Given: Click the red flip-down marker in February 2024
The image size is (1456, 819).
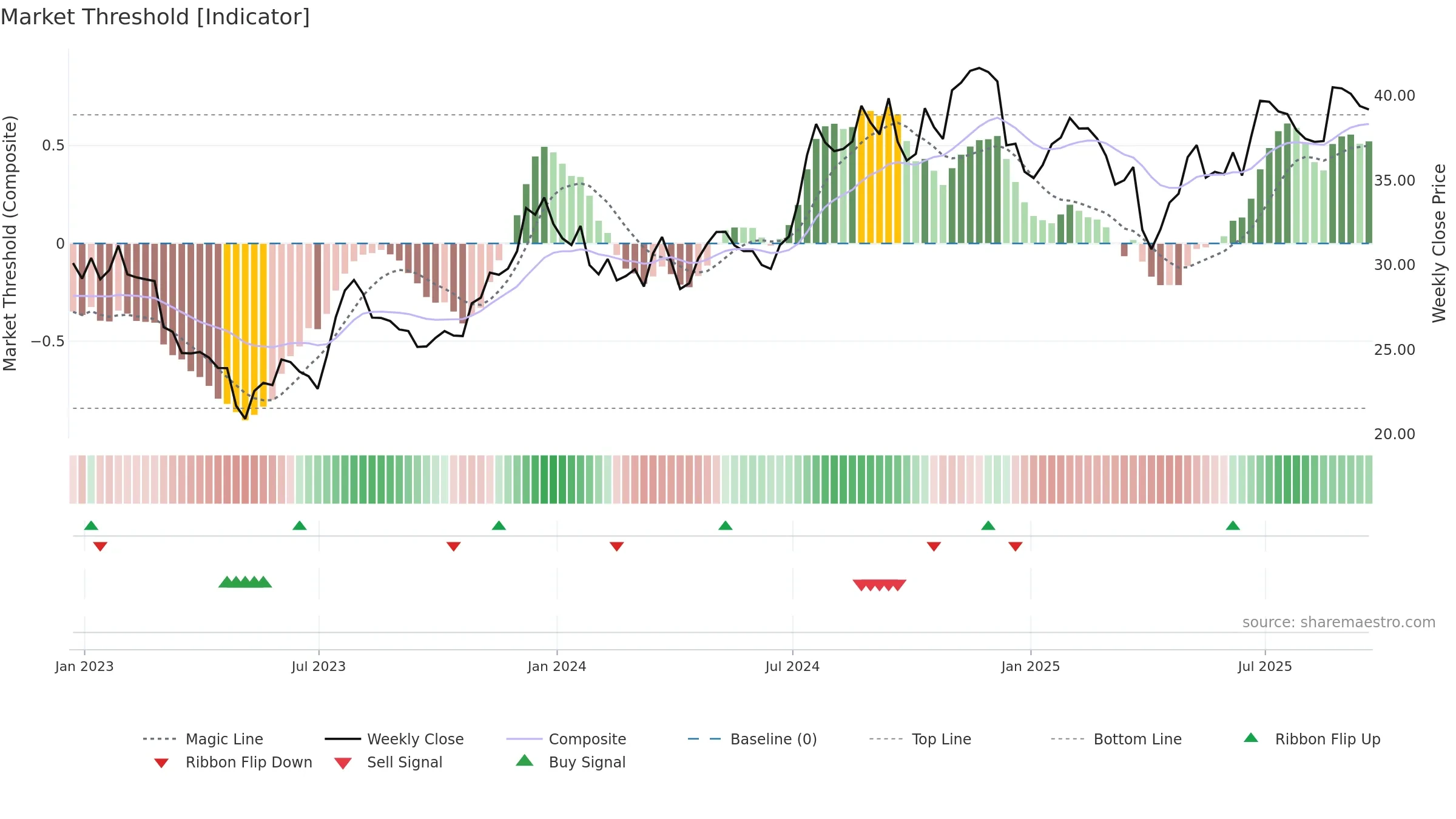Looking at the screenshot, I should 616,547.
